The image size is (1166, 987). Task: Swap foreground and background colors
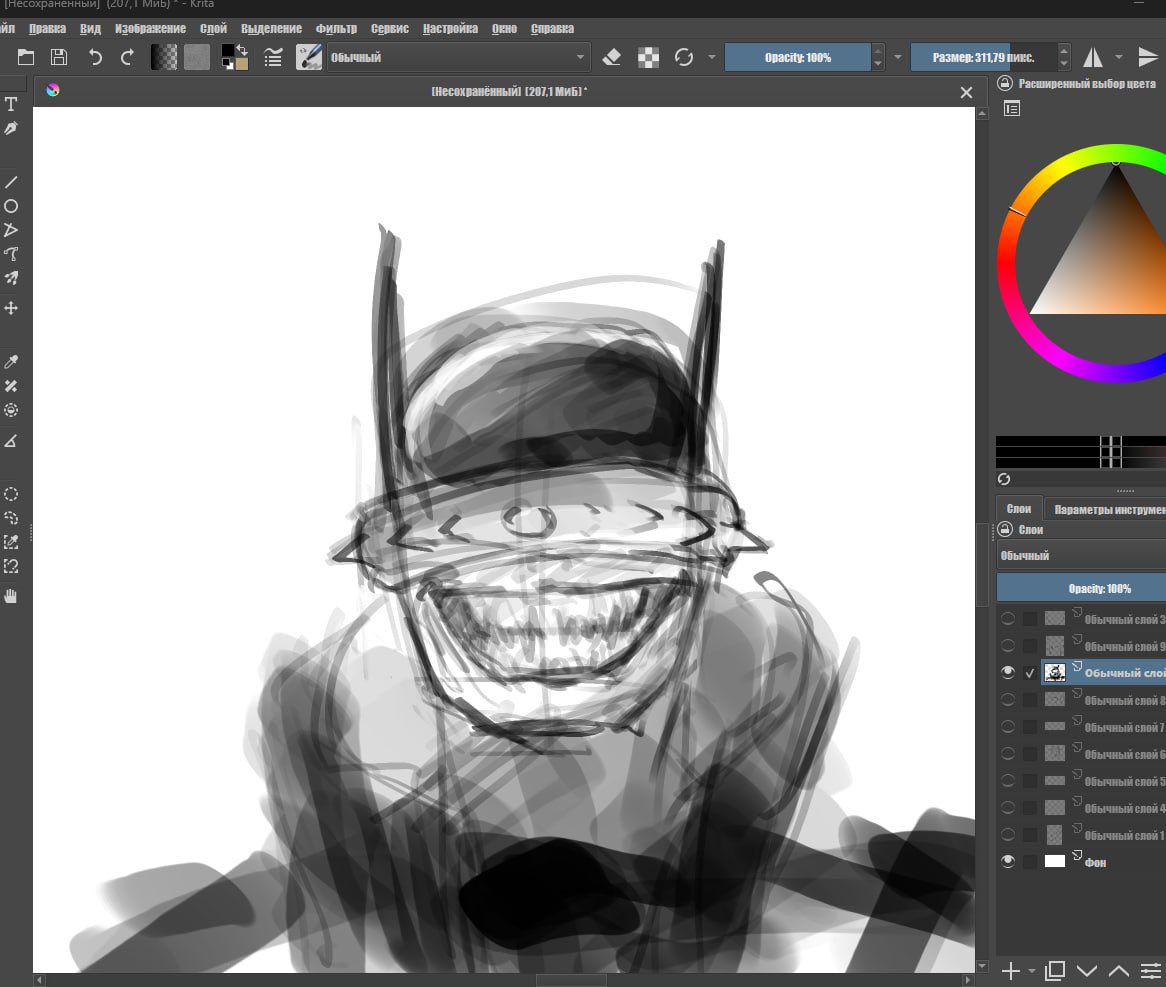242,50
